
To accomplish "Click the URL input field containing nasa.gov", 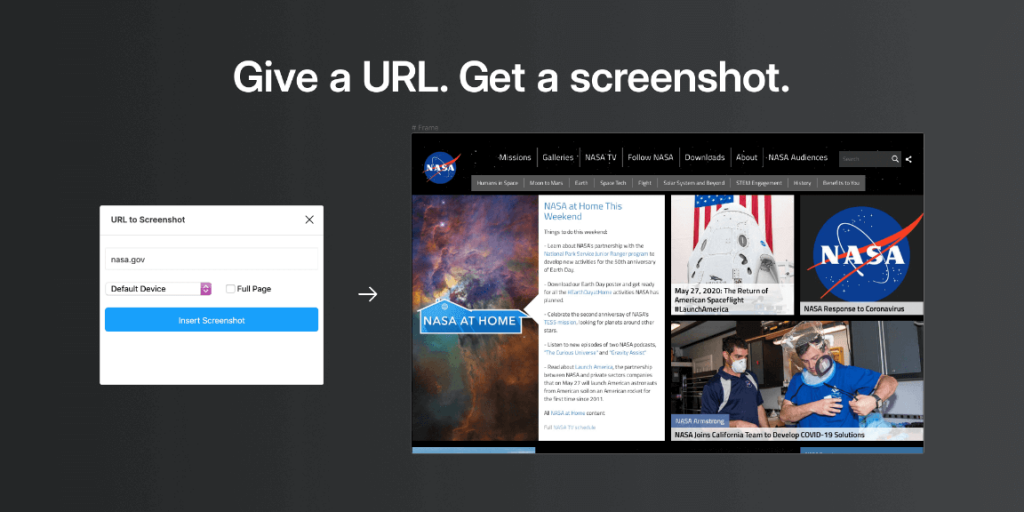I will (212, 259).
